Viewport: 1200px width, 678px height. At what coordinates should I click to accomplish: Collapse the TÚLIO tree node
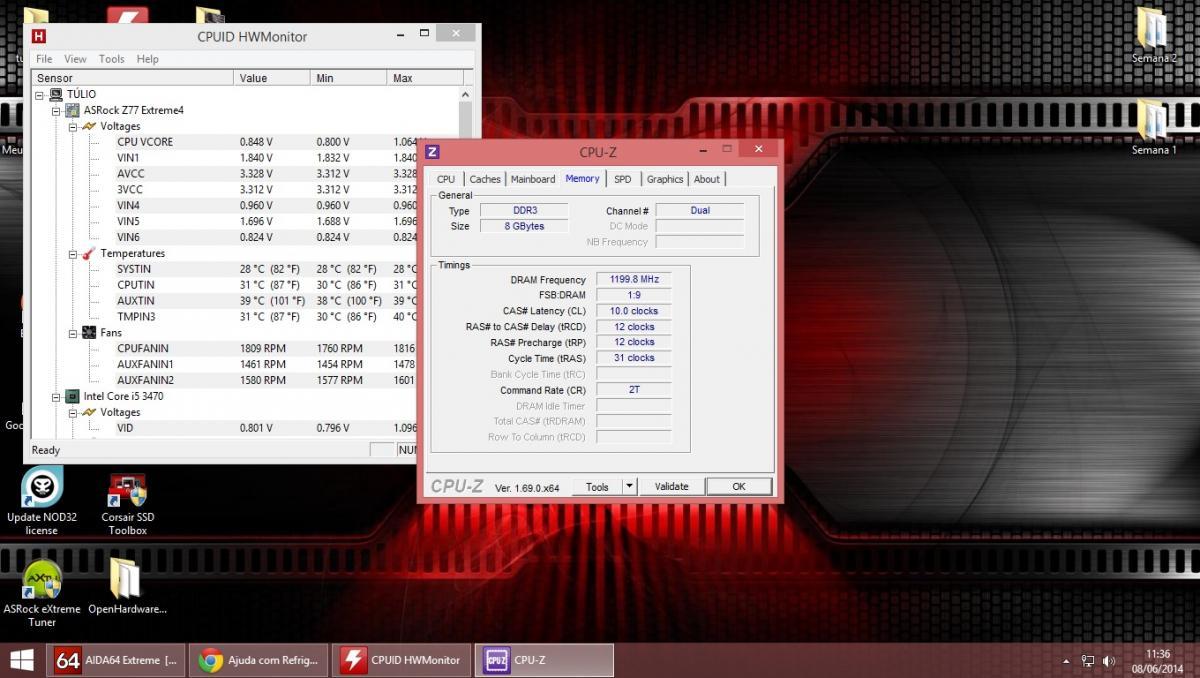pos(40,94)
